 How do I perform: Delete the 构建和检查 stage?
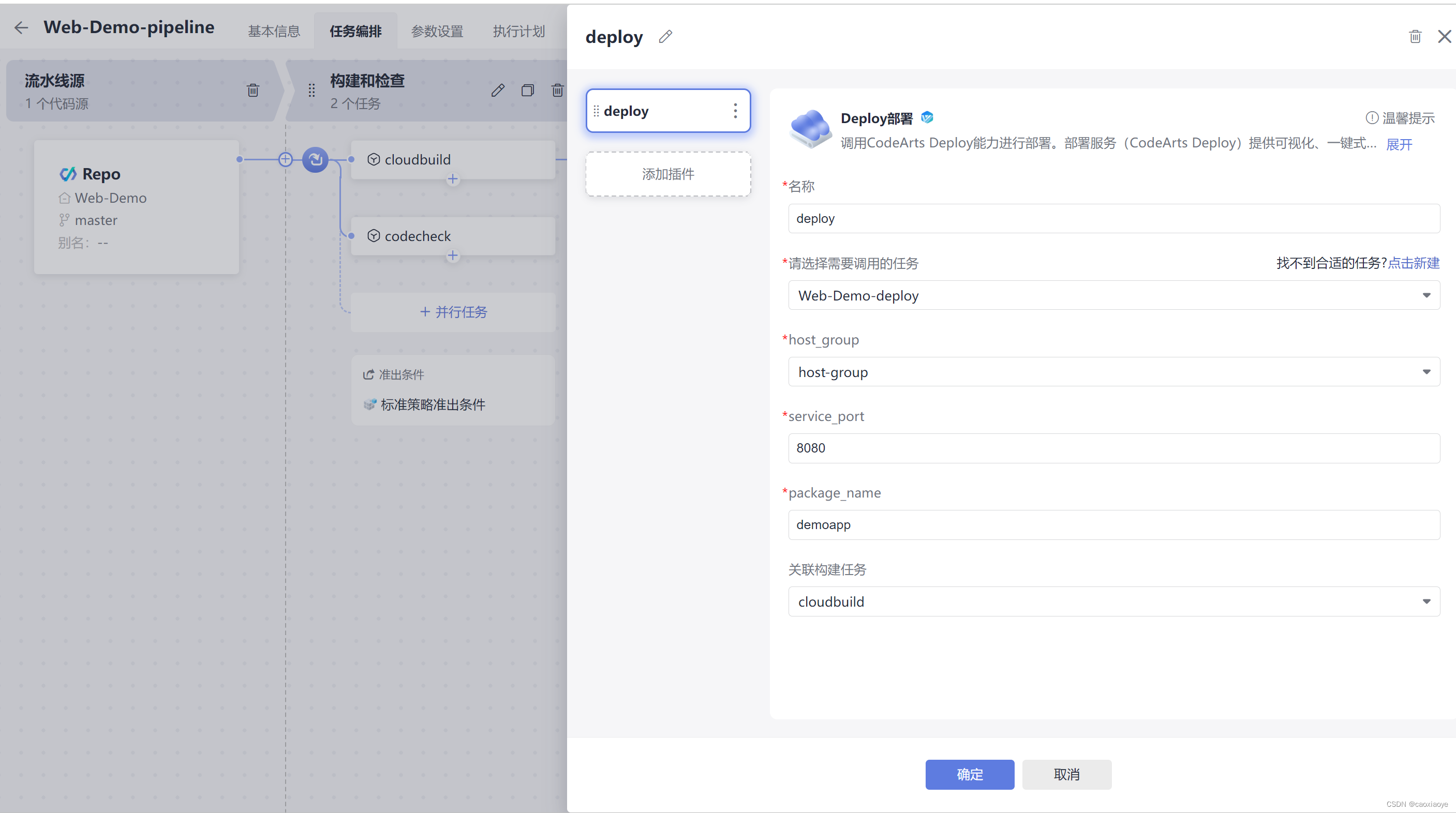click(x=557, y=90)
